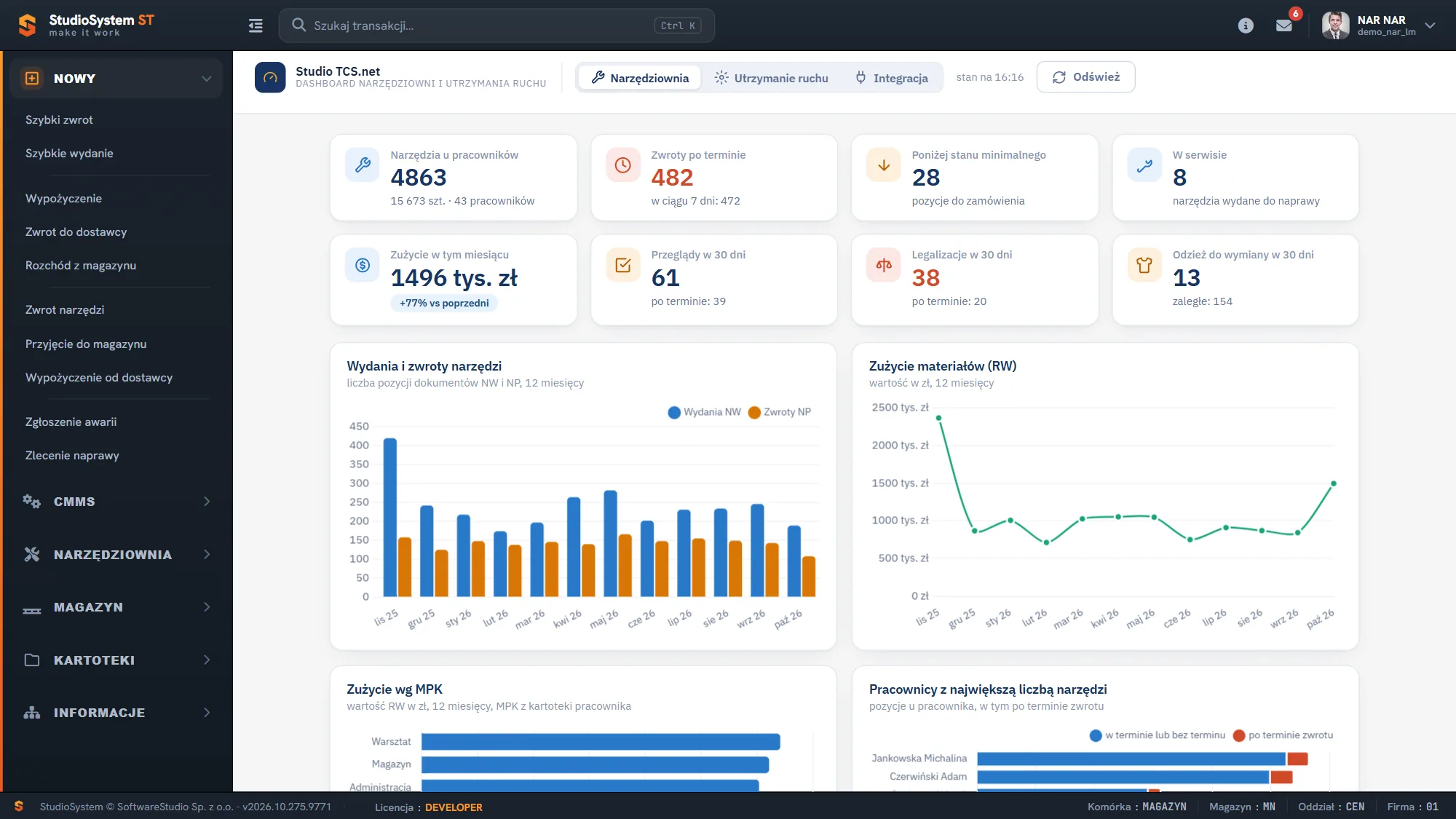The height and width of the screenshot is (819, 1456).
Task: Click the Informacje hierarchy icon in sidebar
Action: coord(31,713)
